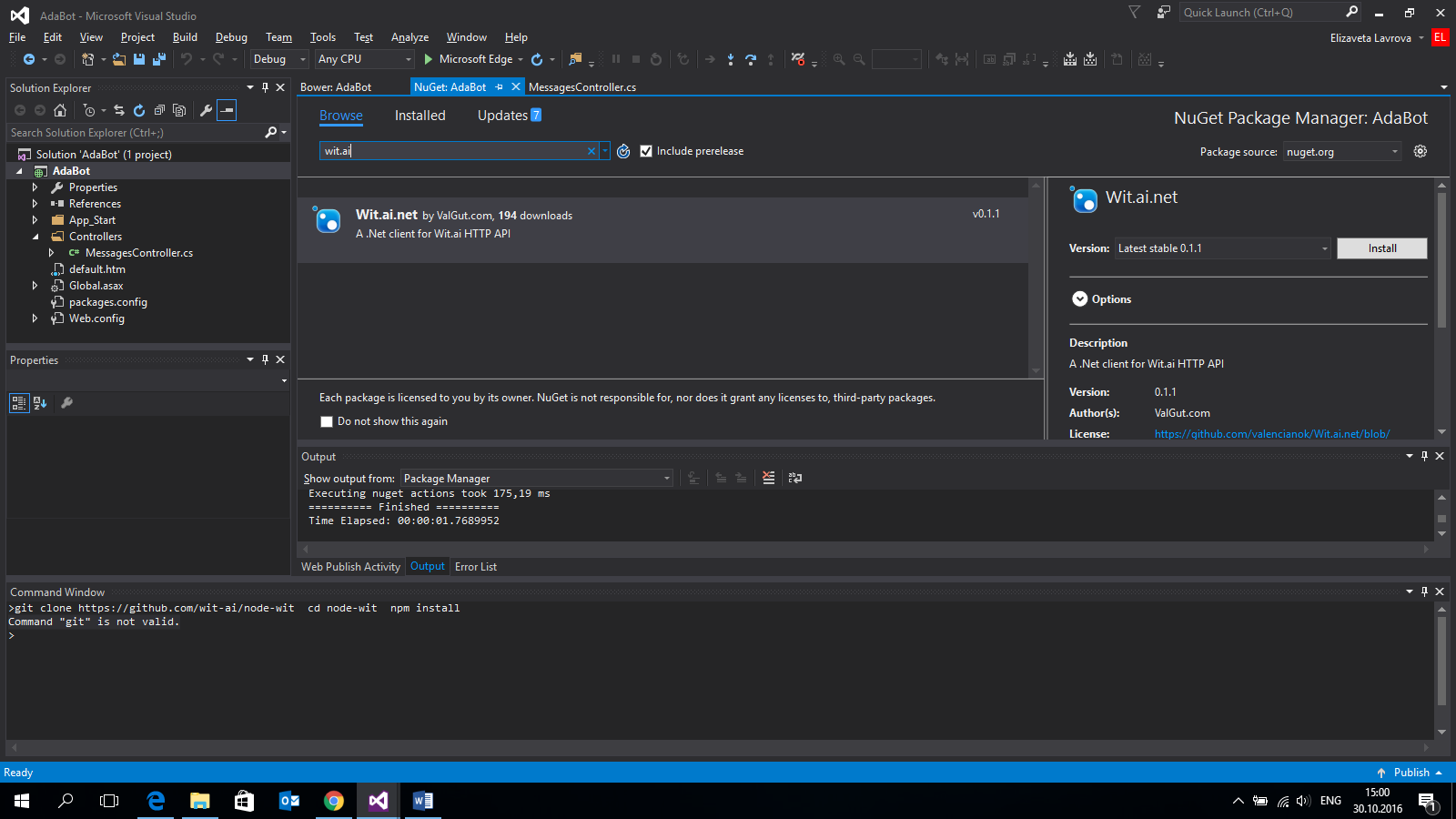Select packages.config in Solution Explorer
The height and width of the screenshot is (819, 1456).
[x=107, y=302]
